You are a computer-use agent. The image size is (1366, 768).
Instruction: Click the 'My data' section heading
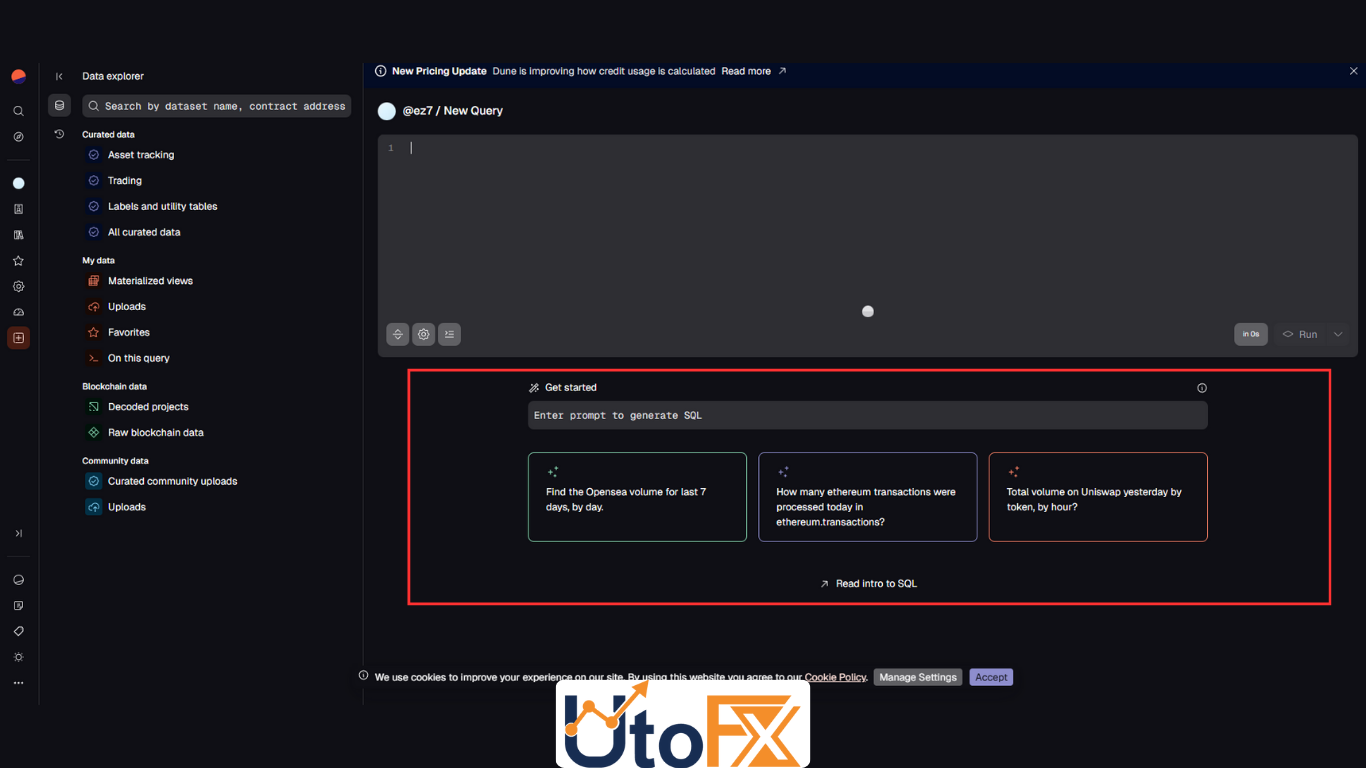click(98, 260)
